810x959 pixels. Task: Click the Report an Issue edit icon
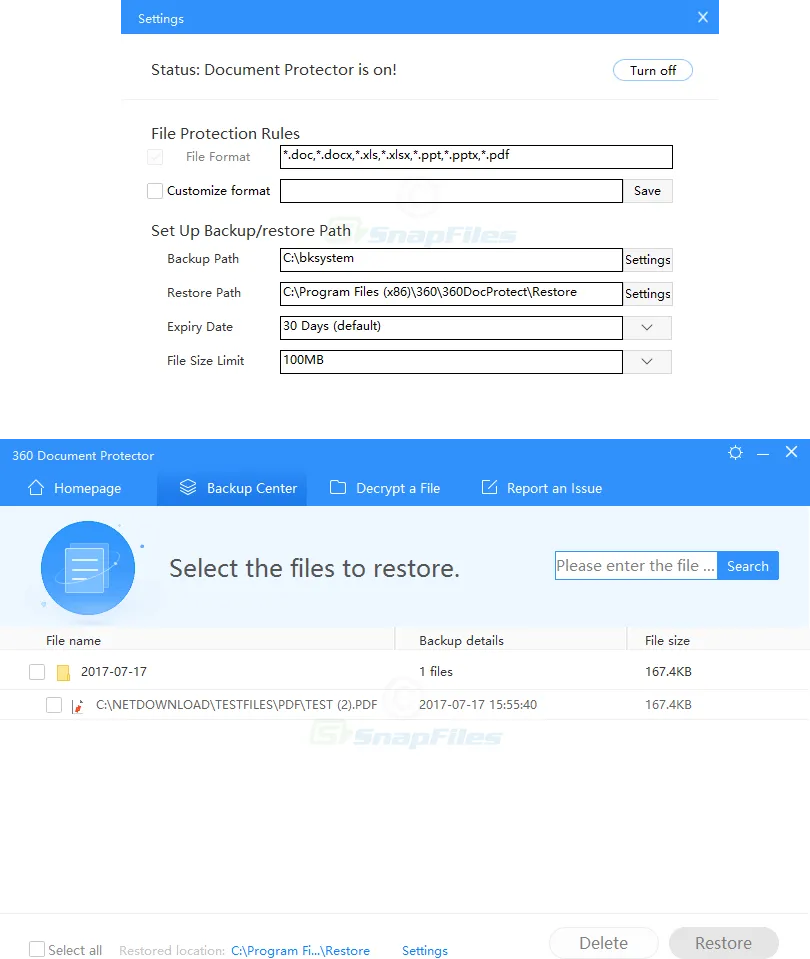489,487
